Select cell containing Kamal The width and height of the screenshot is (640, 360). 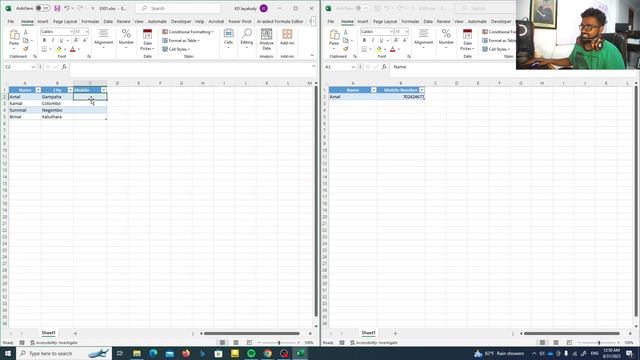24,103
